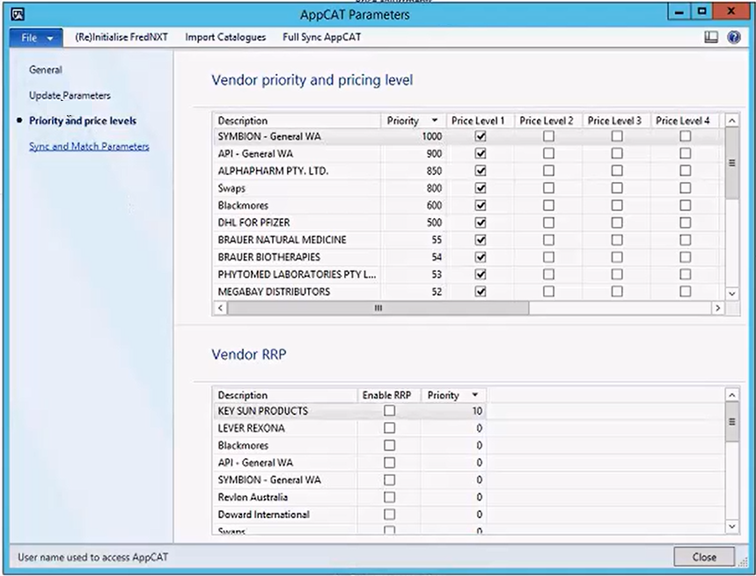Click Description column header in Vendor RRP table
This screenshot has width=756, height=576.
pos(285,395)
